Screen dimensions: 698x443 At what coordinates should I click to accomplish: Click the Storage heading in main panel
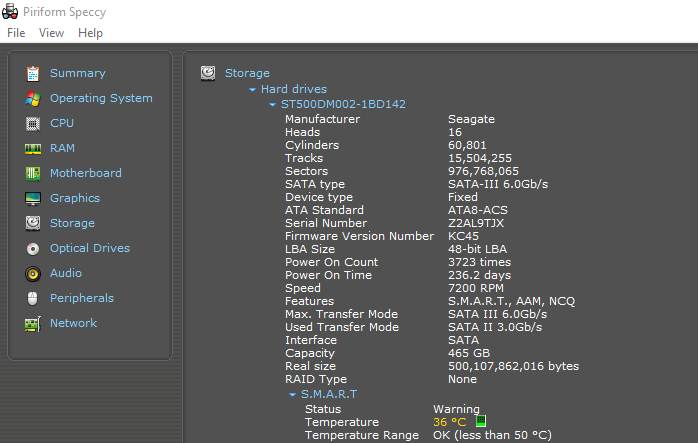click(247, 73)
